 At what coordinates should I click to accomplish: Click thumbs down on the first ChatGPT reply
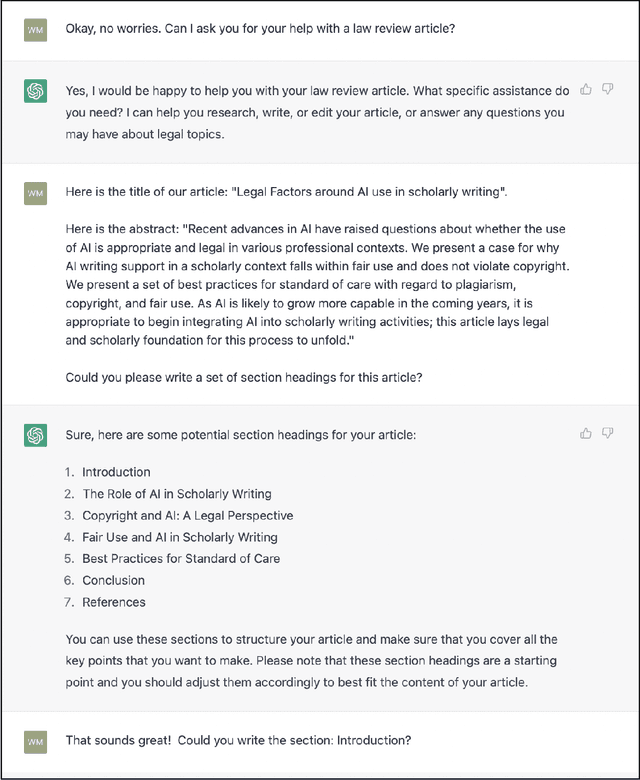coord(608,89)
